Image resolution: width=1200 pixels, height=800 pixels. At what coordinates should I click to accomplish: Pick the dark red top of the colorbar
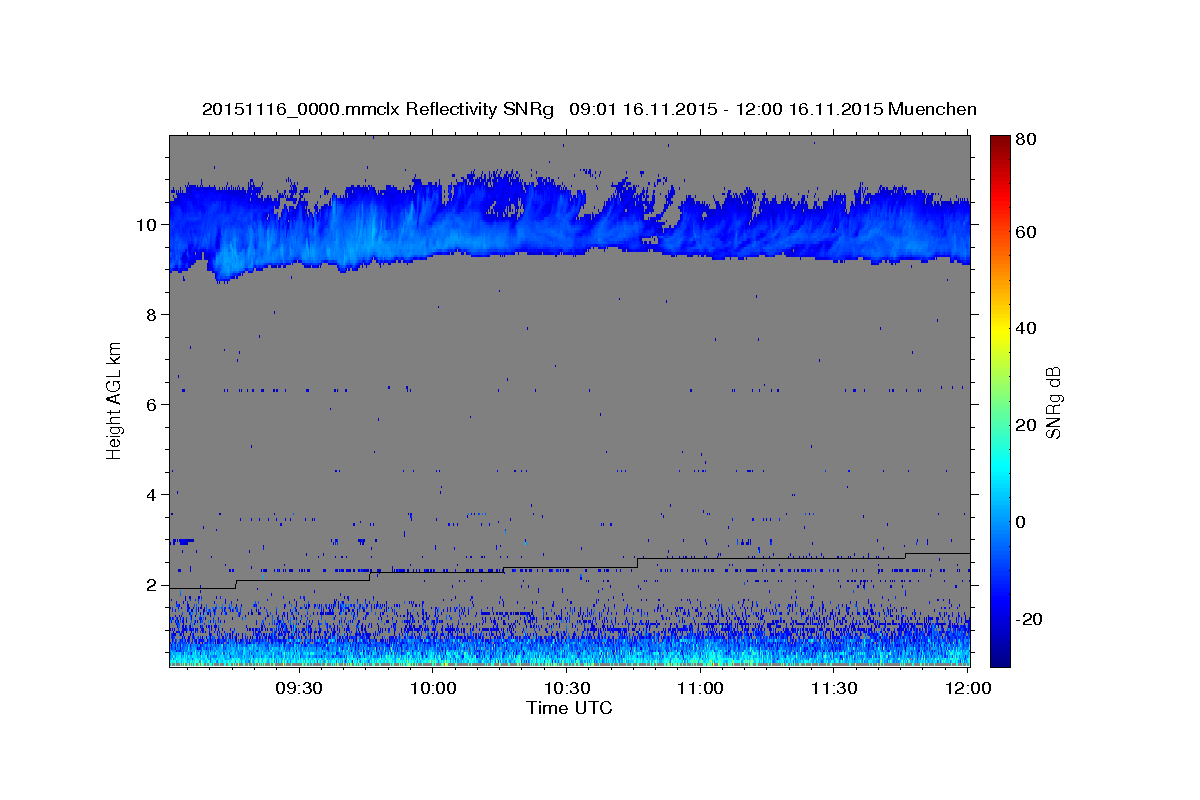pos(1000,142)
